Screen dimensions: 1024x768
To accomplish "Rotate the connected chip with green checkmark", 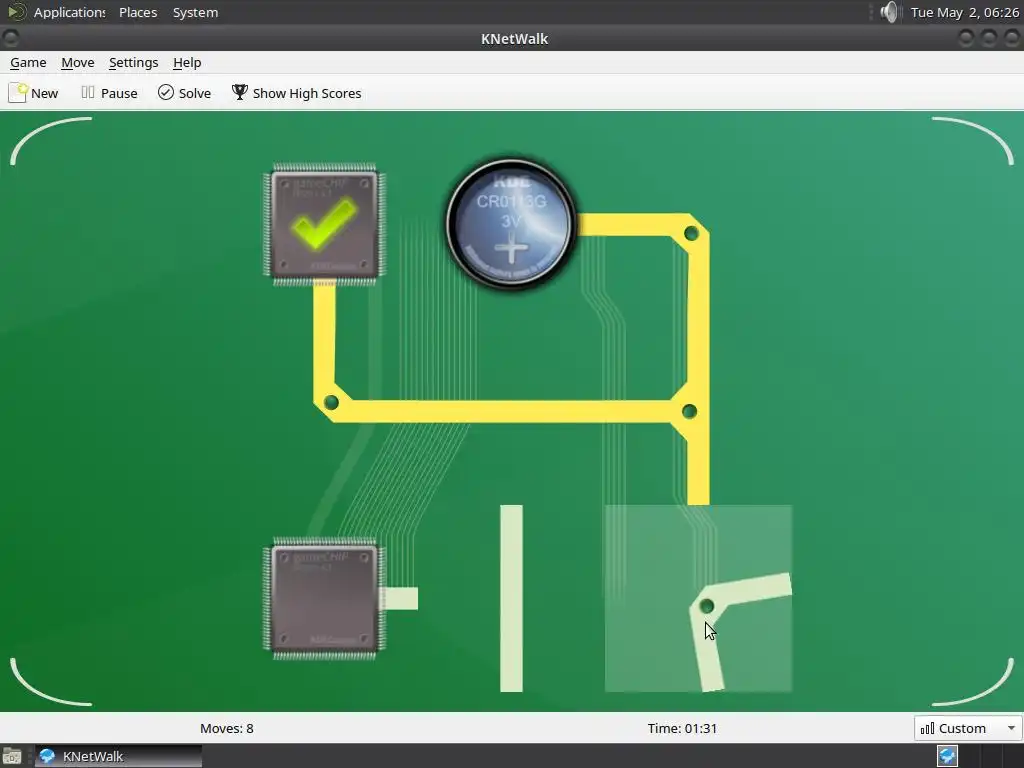I will tap(325, 224).
